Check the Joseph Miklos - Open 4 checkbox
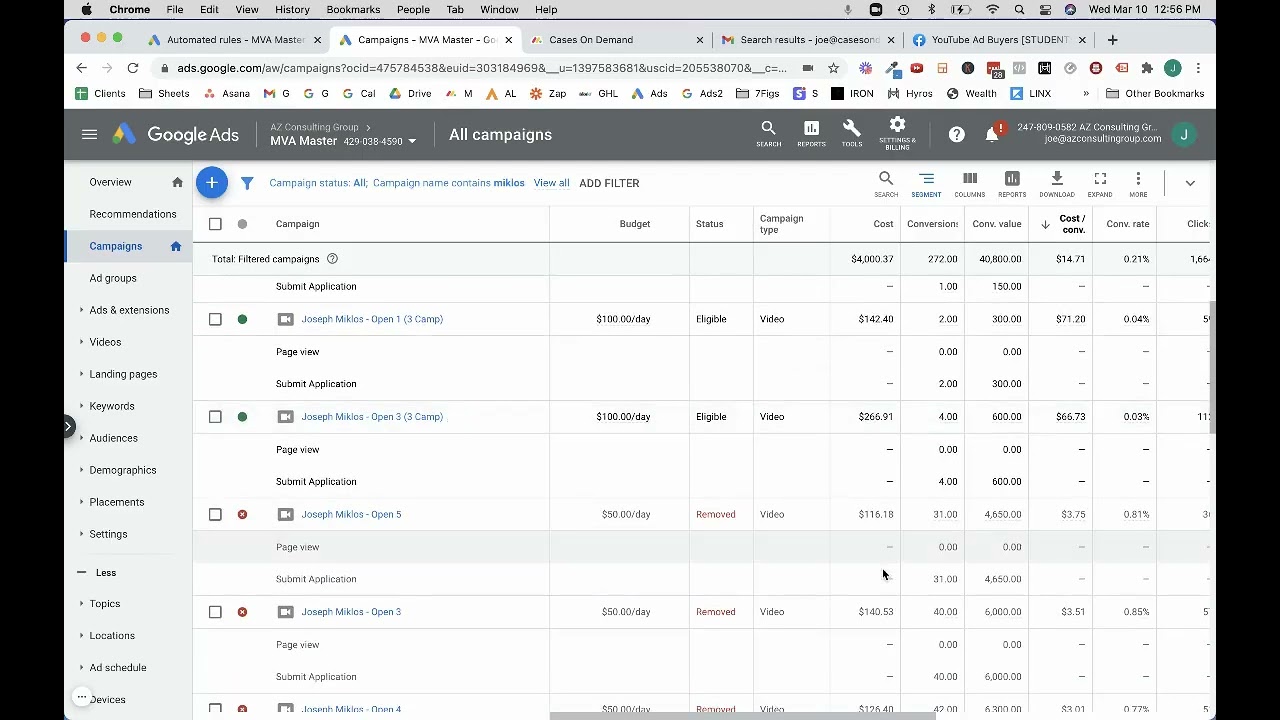This screenshot has height=720, width=1280. (215, 709)
